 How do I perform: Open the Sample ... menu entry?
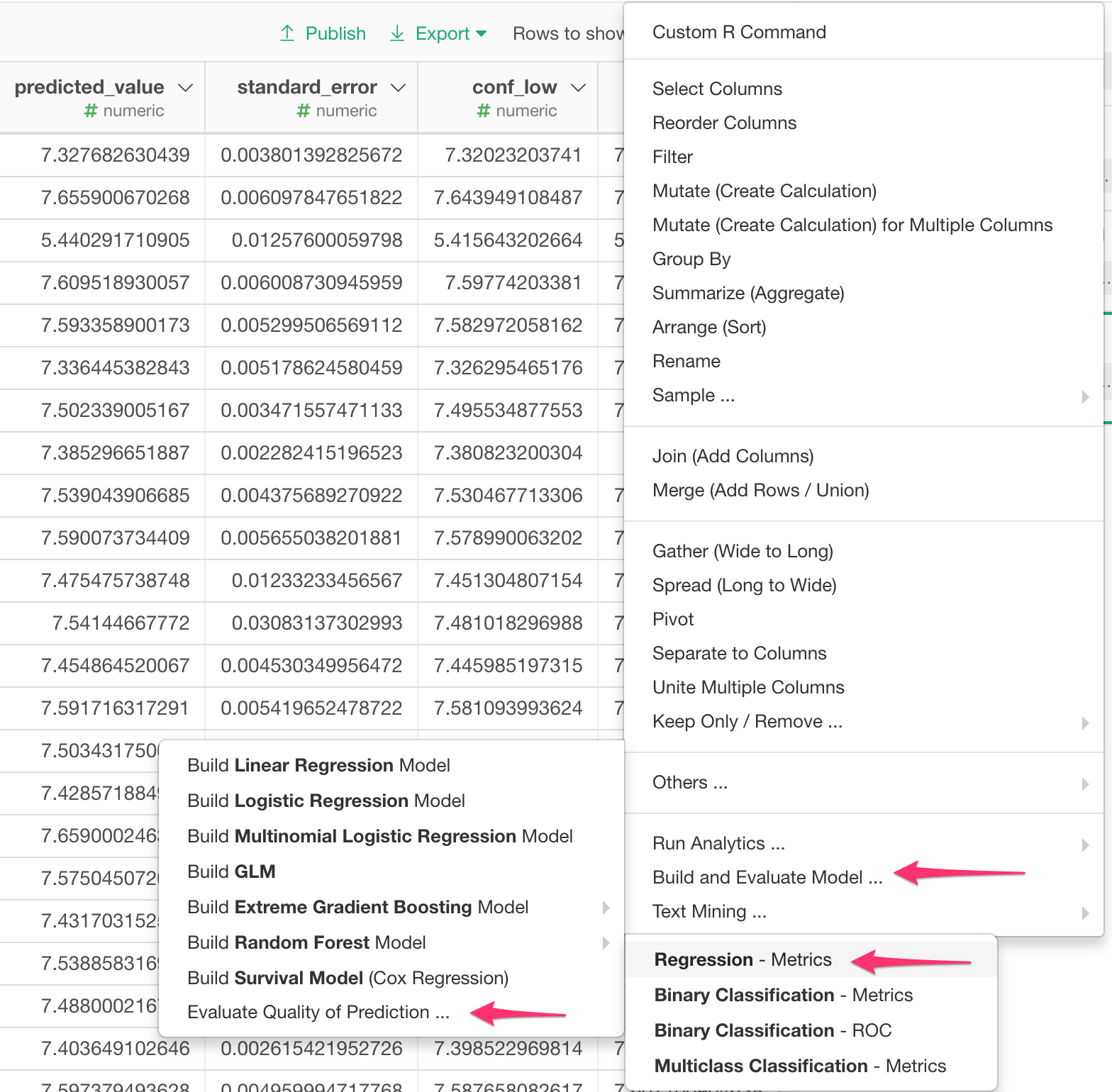[694, 395]
